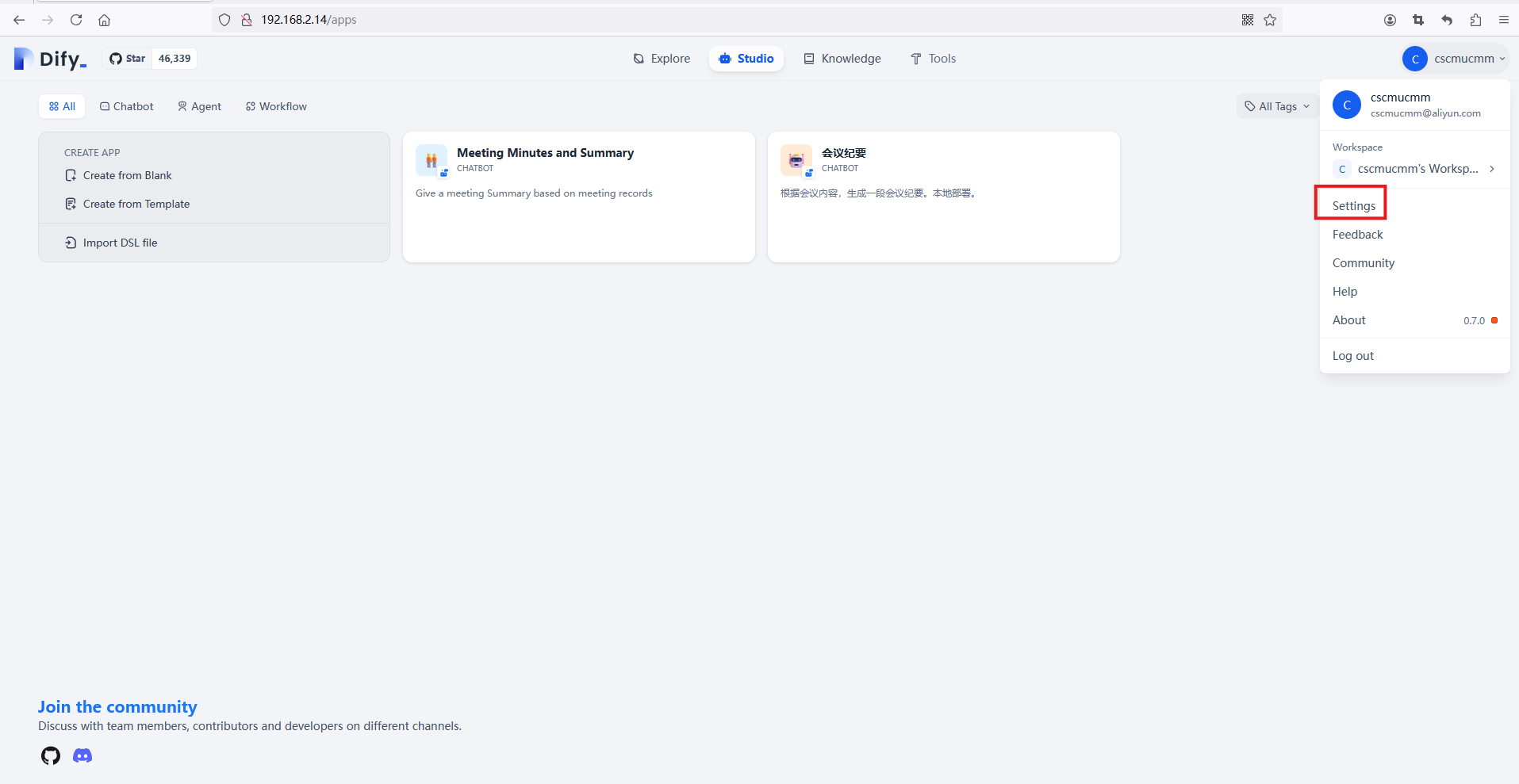Viewport: 1519px width, 784px height.
Task: Reload the page using the browser refresh icon
Action: tap(76, 20)
